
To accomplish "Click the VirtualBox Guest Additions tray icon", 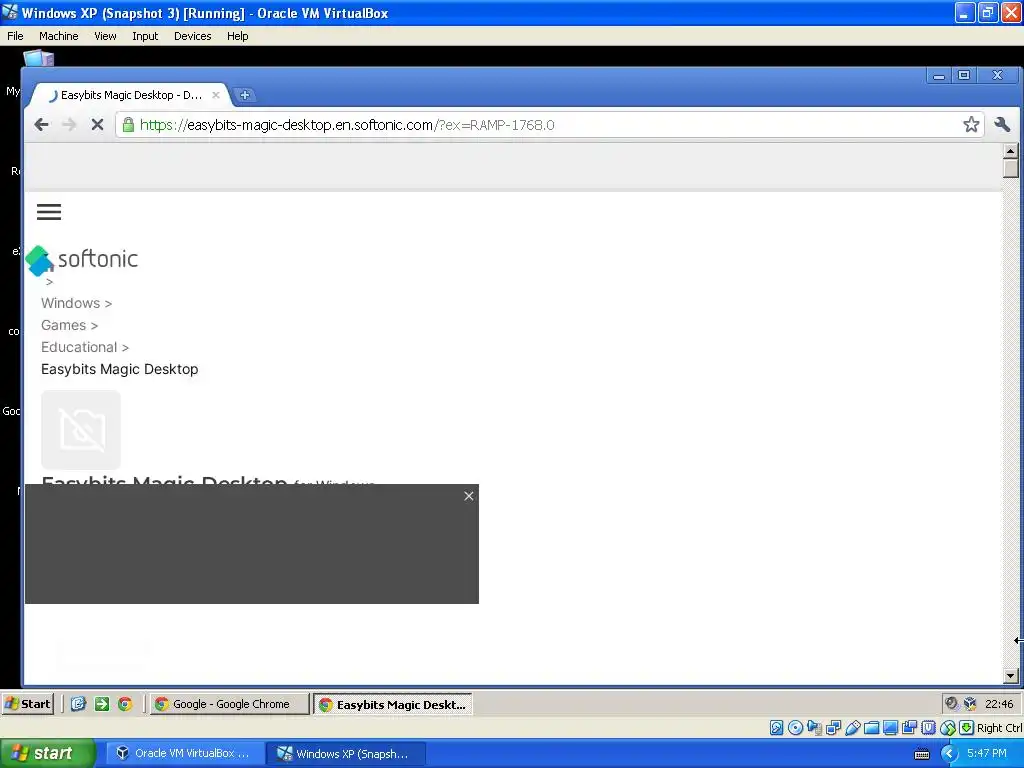I will (x=970, y=703).
